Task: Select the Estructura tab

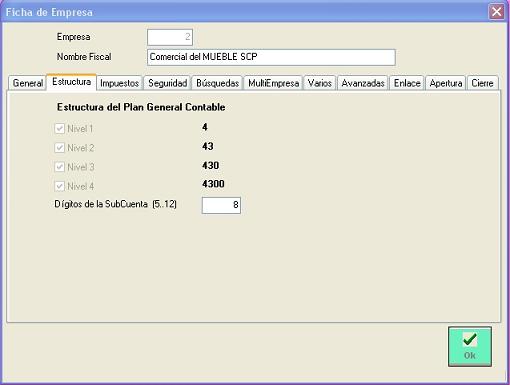Action: pos(71,82)
